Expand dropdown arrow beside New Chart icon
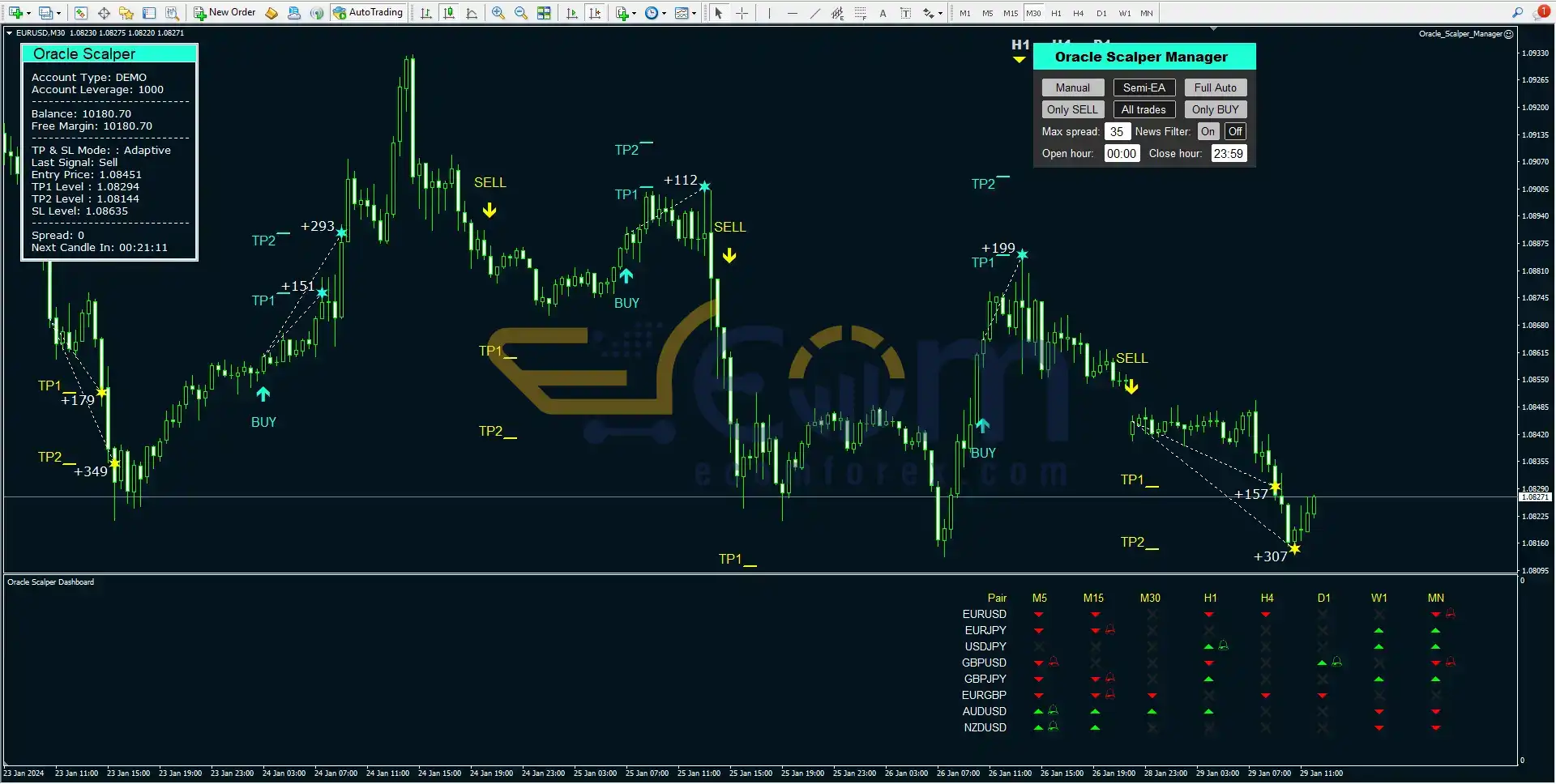The image size is (1556, 784). [x=28, y=13]
